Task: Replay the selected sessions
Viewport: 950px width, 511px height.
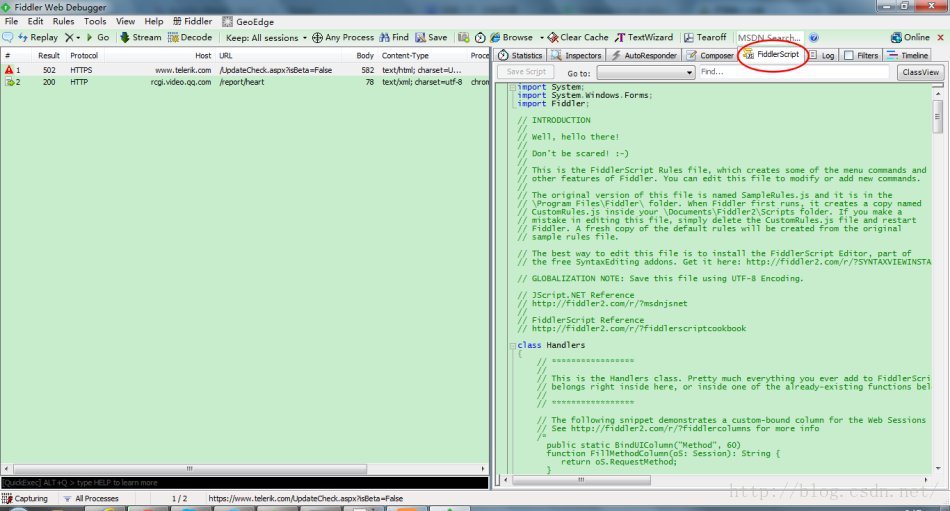Action: [38, 38]
